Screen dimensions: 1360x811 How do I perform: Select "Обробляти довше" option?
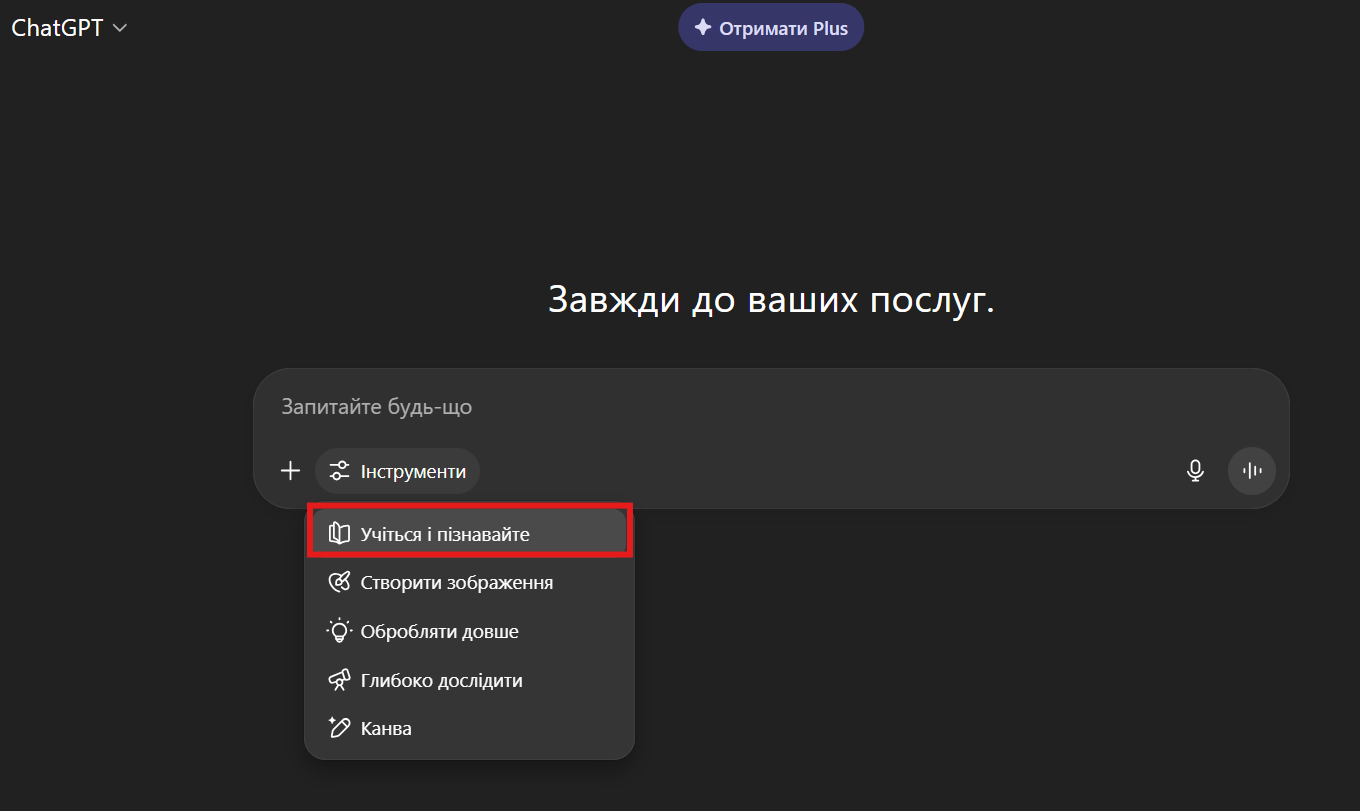439,631
